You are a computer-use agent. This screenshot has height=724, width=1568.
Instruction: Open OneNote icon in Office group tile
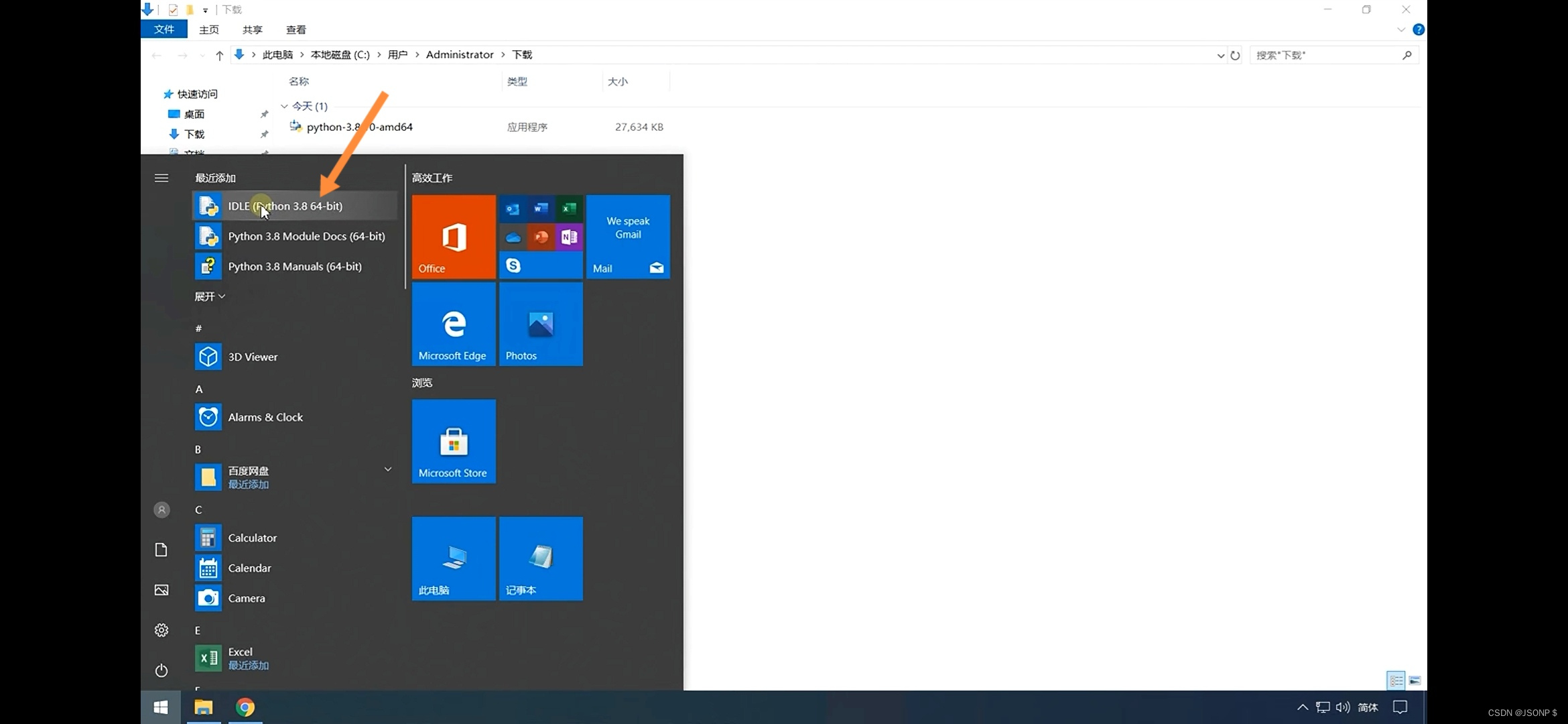click(569, 237)
